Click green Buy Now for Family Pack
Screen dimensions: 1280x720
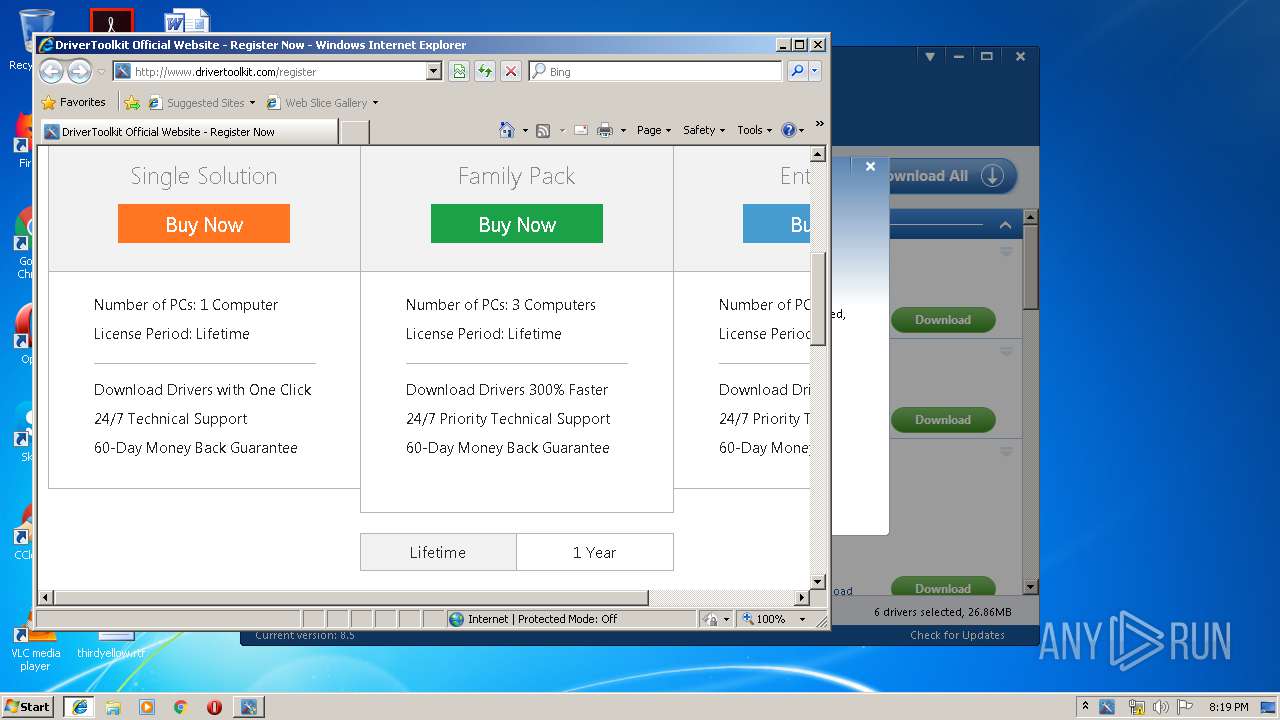point(516,224)
